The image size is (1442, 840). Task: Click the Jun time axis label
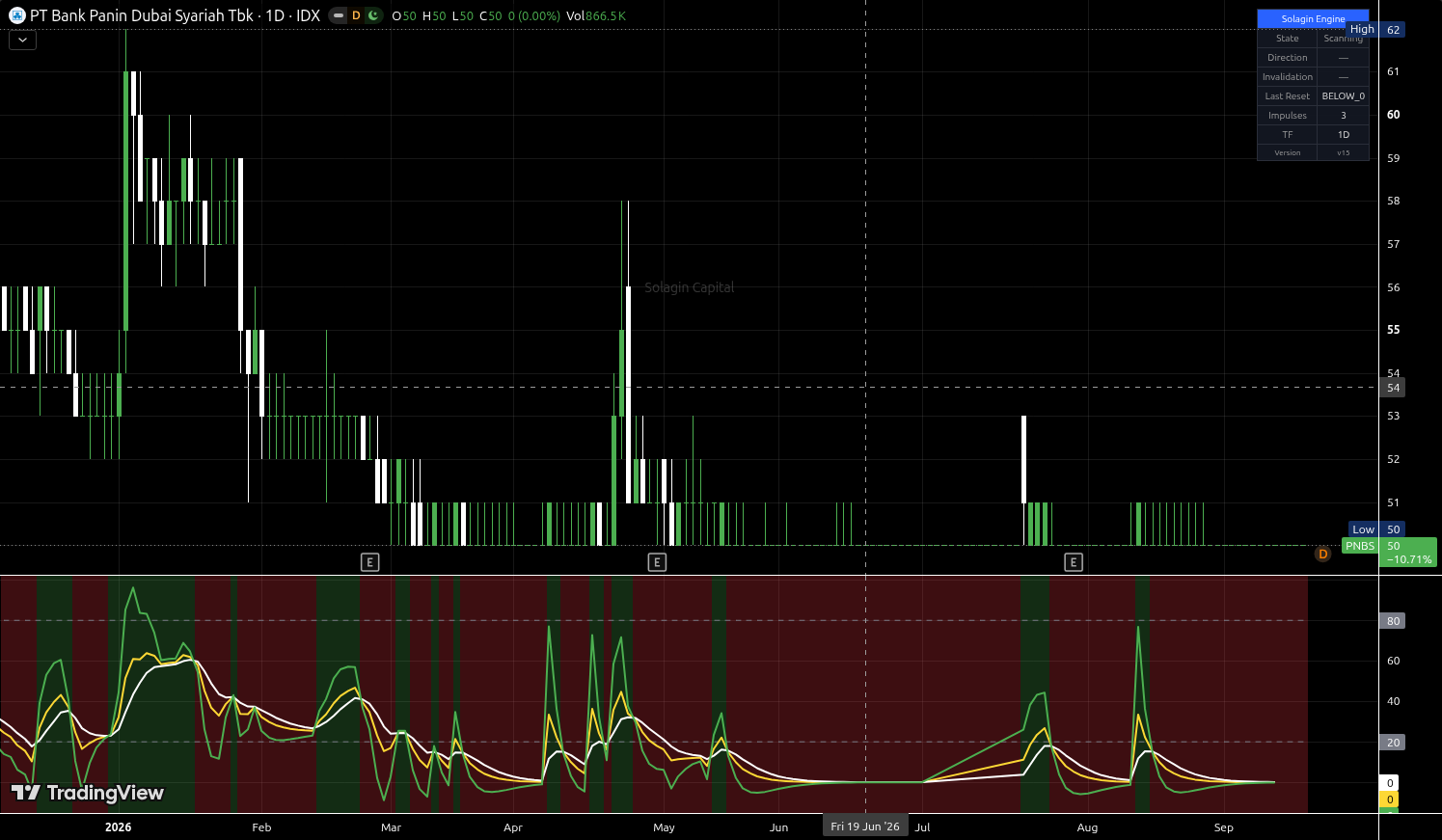[x=778, y=827]
